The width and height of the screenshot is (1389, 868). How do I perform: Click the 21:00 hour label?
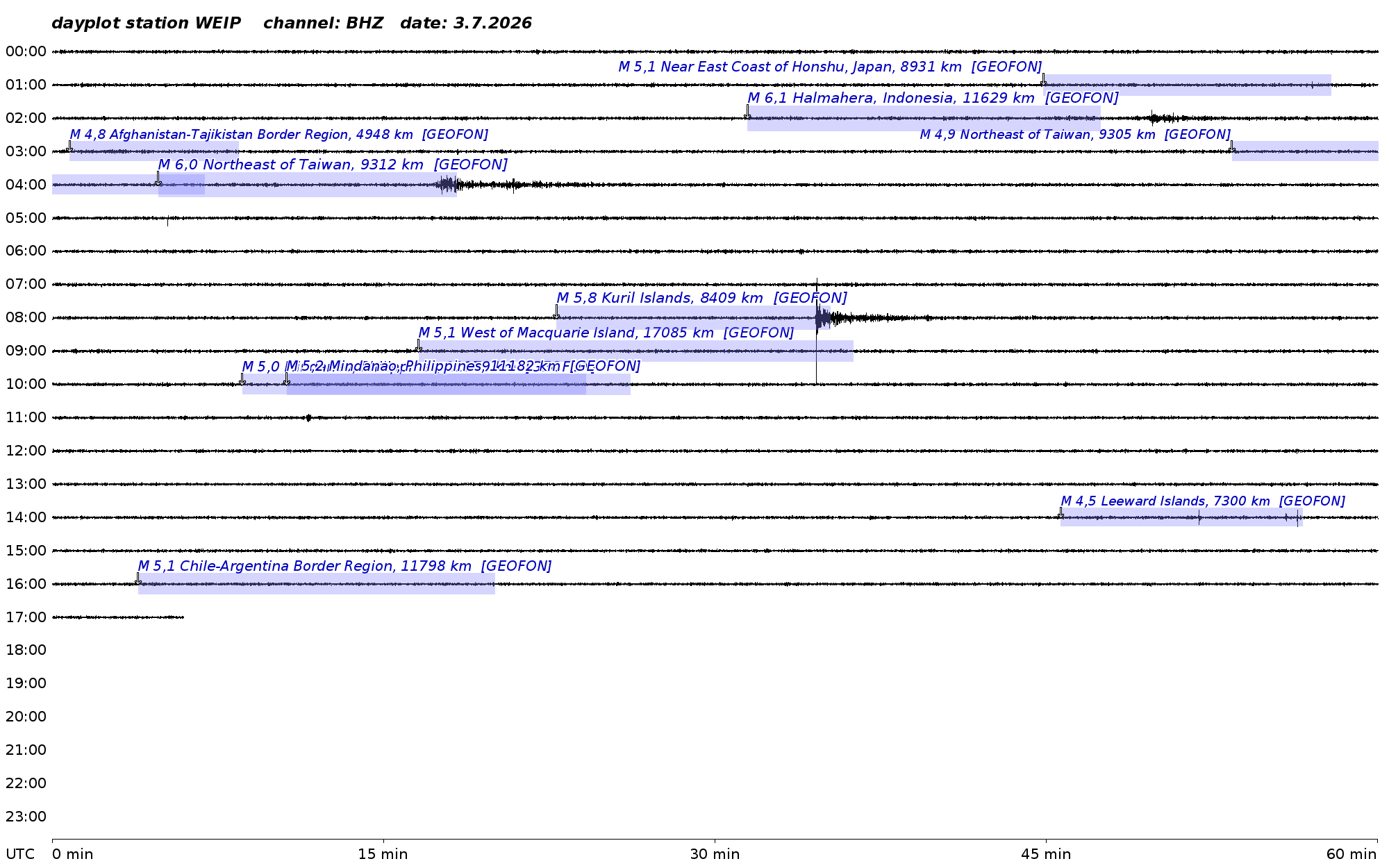tap(26, 750)
